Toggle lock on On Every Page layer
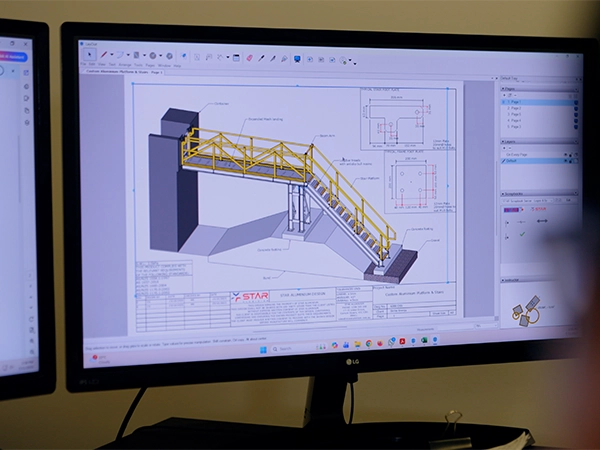 point(571,155)
